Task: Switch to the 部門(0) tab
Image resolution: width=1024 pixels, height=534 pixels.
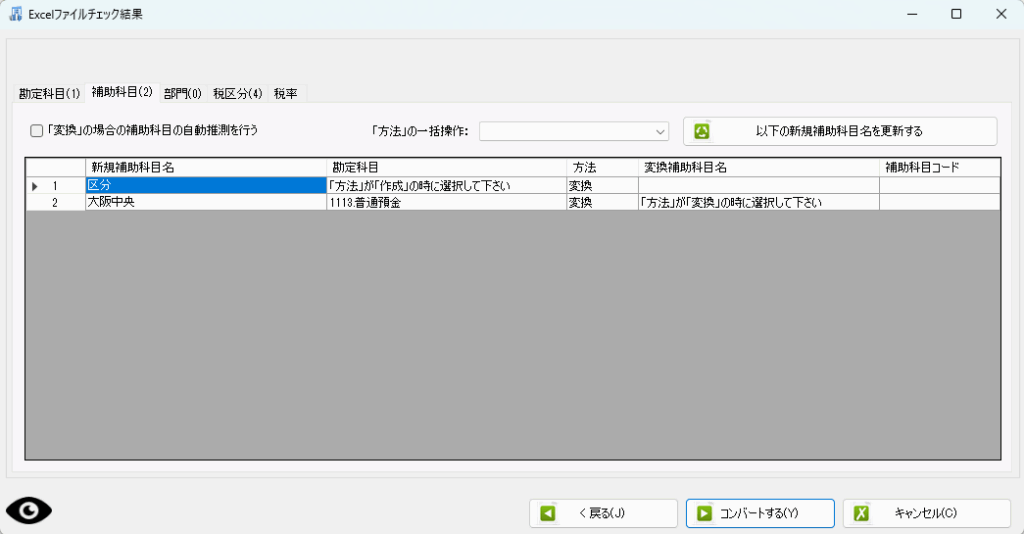Action: pos(183,93)
